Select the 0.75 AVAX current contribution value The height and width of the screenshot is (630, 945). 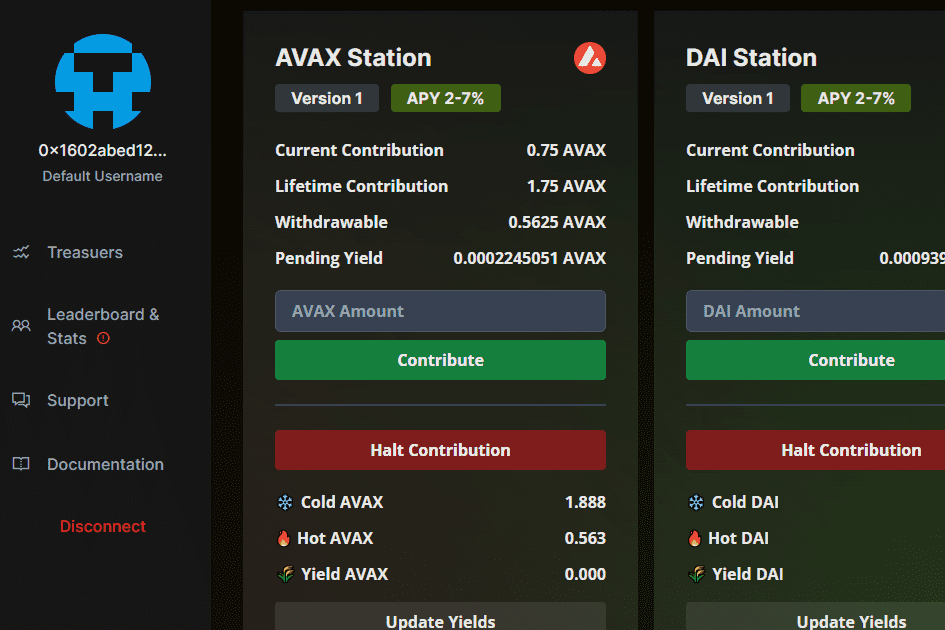click(567, 150)
